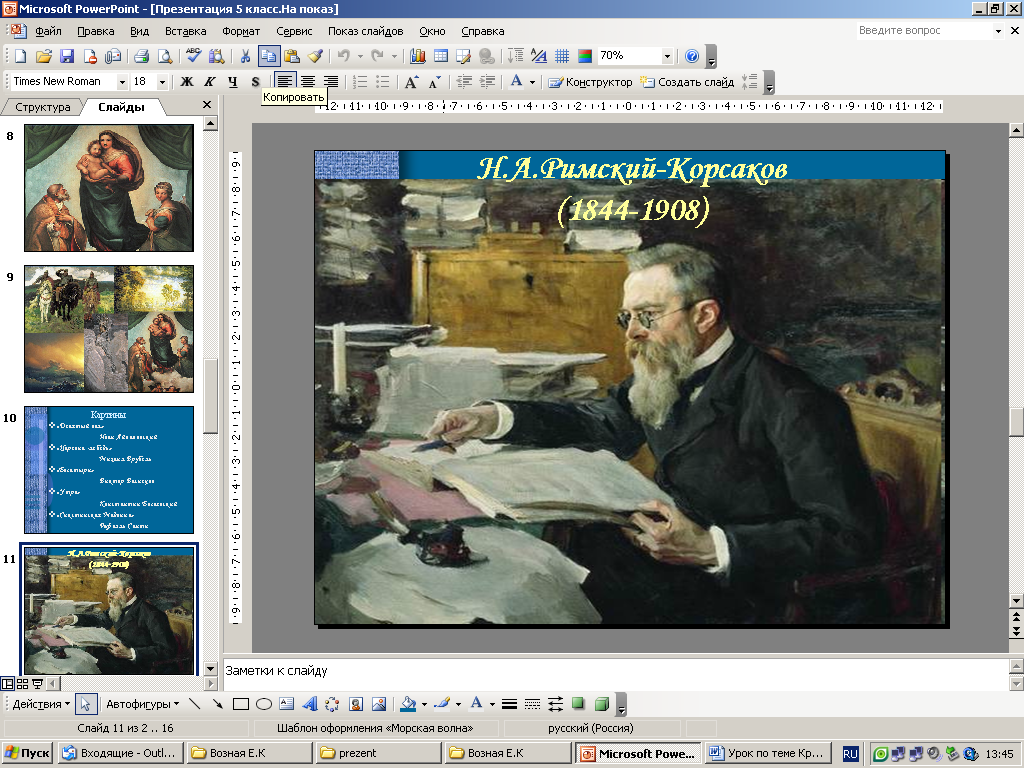The image size is (1024, 768).
Task: Click the Конструктор button
Action: click(590, 82)
